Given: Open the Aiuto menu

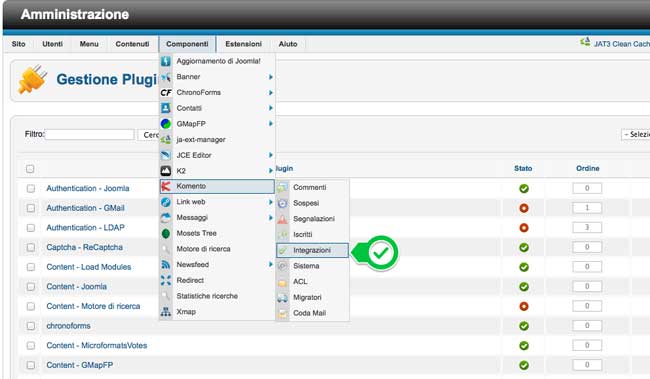Looking at the screenshot, I should pos(288,44).
